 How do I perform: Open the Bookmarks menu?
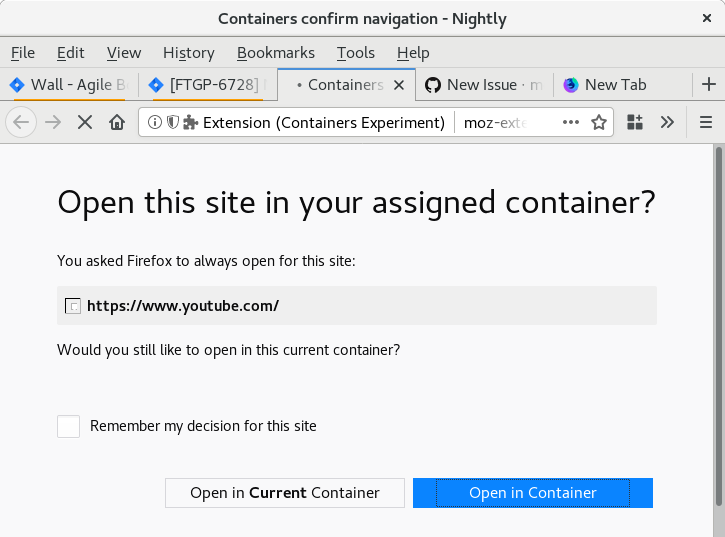(x=275, y=53)
